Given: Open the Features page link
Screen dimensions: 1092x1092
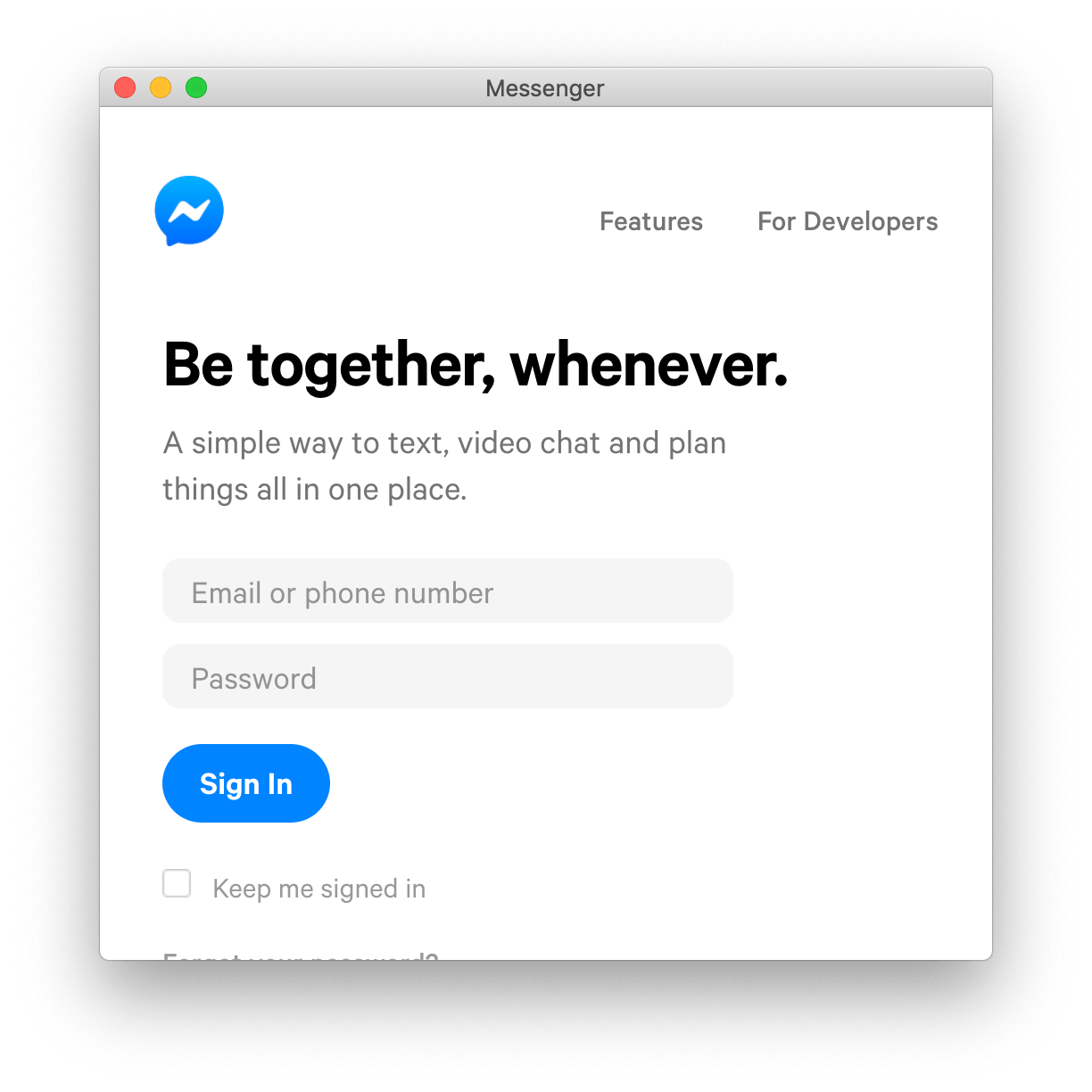Looking at the screenshot, I should [x=651, y=221].
